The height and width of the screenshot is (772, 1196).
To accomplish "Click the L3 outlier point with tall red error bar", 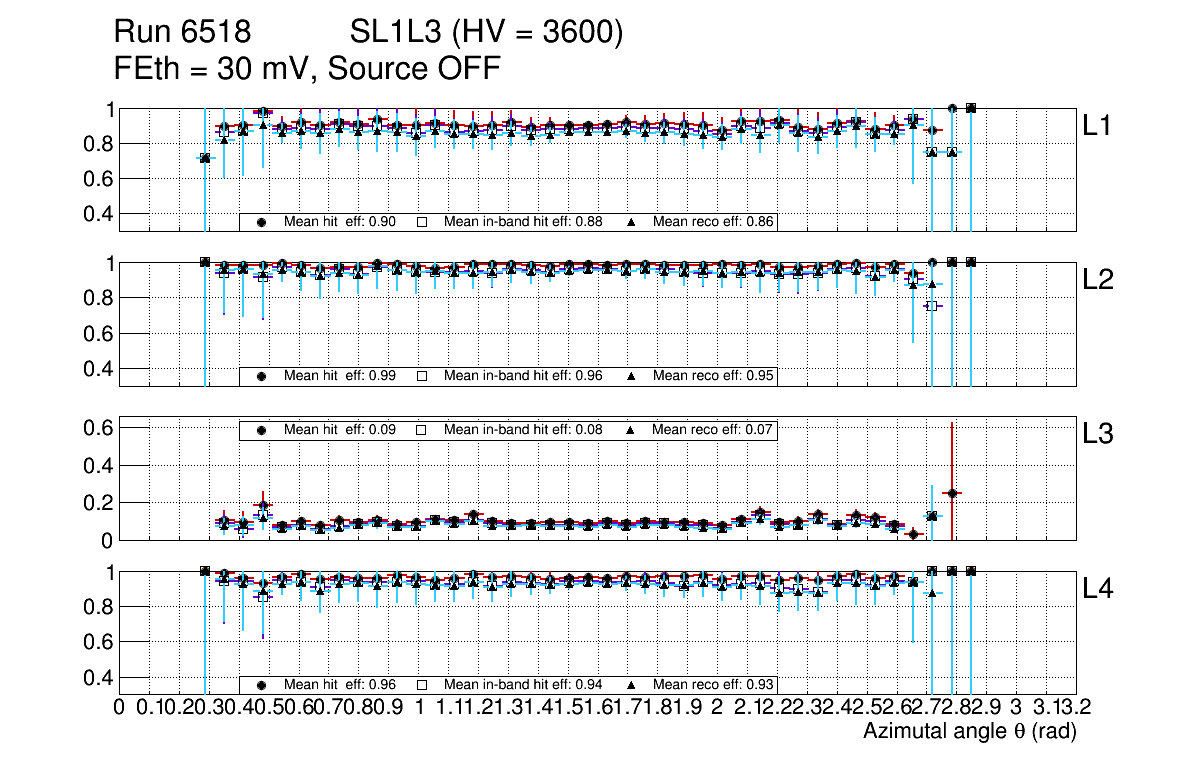I will pos(952,493).
